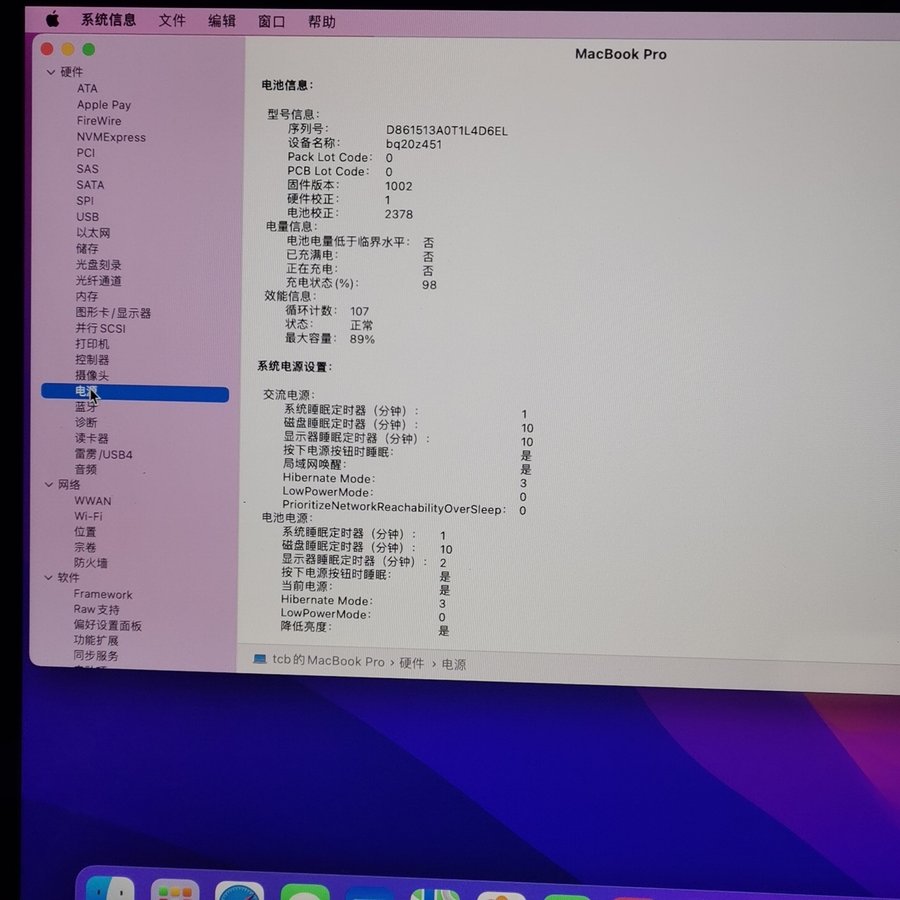This screenshot has height=900, width=900.
Task: Click 电源 in the path bar
Action: 454,664
